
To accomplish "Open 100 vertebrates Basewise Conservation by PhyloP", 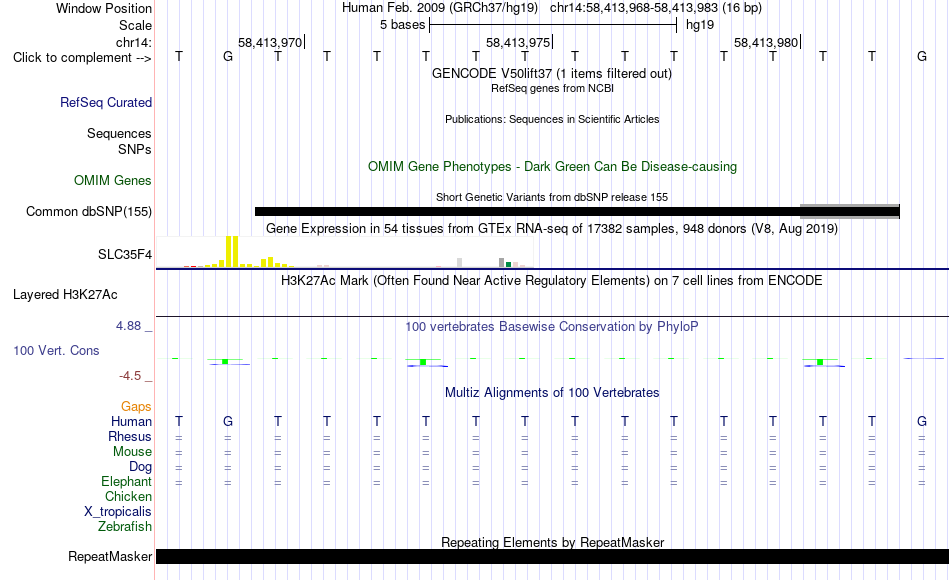I will pyautogui.click(x=551, y=327).
